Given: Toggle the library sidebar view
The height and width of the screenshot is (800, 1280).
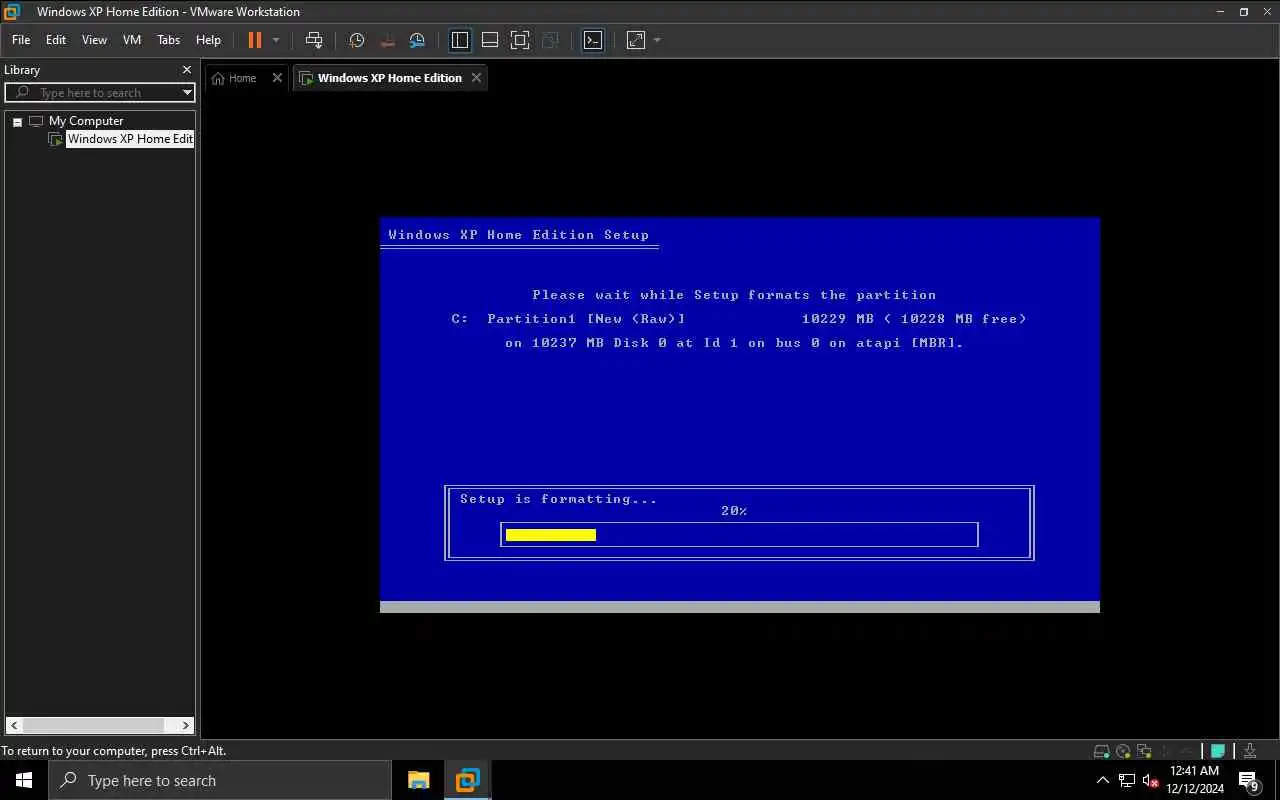Looking at the screenshot, I should click(460, 40).
